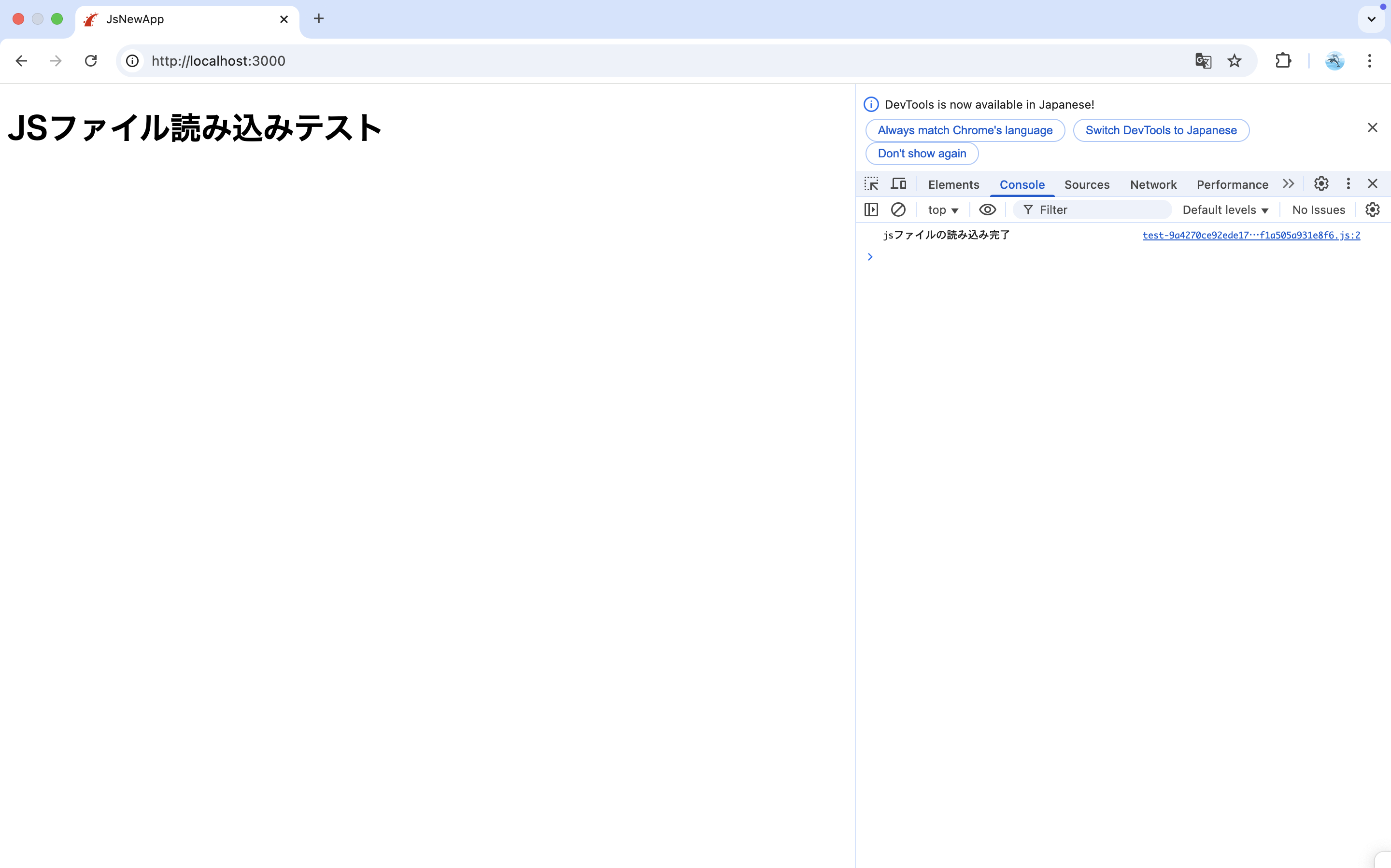1391x868 pixels.
Task: Switch to the Network tab
Action: (x=1153, y=185)
